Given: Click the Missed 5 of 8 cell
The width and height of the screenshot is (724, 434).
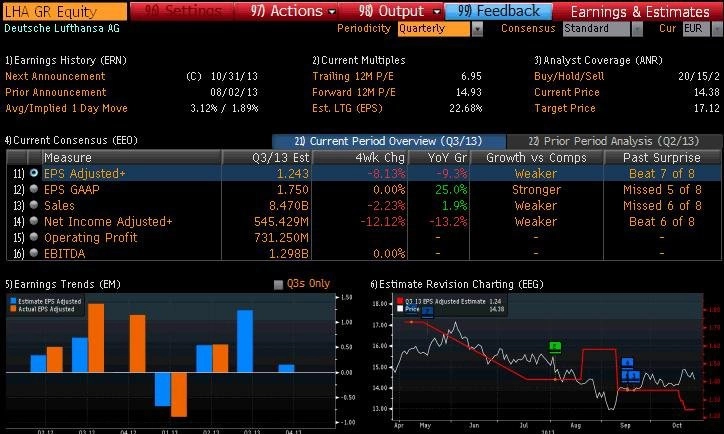Looking at the screenshot, I should [x=662, y=189].
